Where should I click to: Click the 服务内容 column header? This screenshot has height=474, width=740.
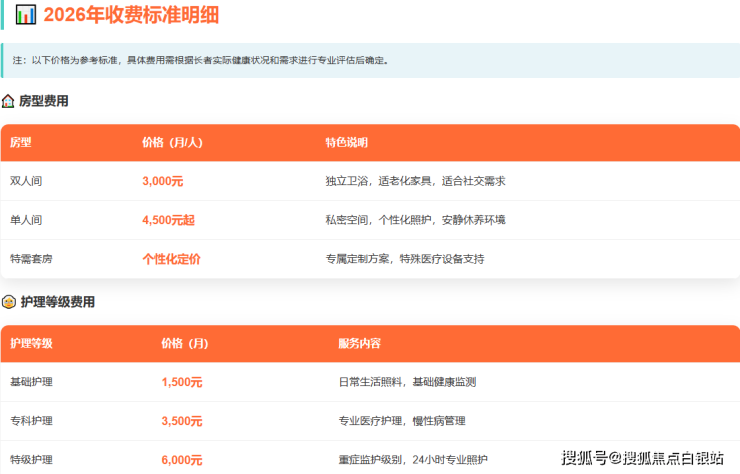360,343
